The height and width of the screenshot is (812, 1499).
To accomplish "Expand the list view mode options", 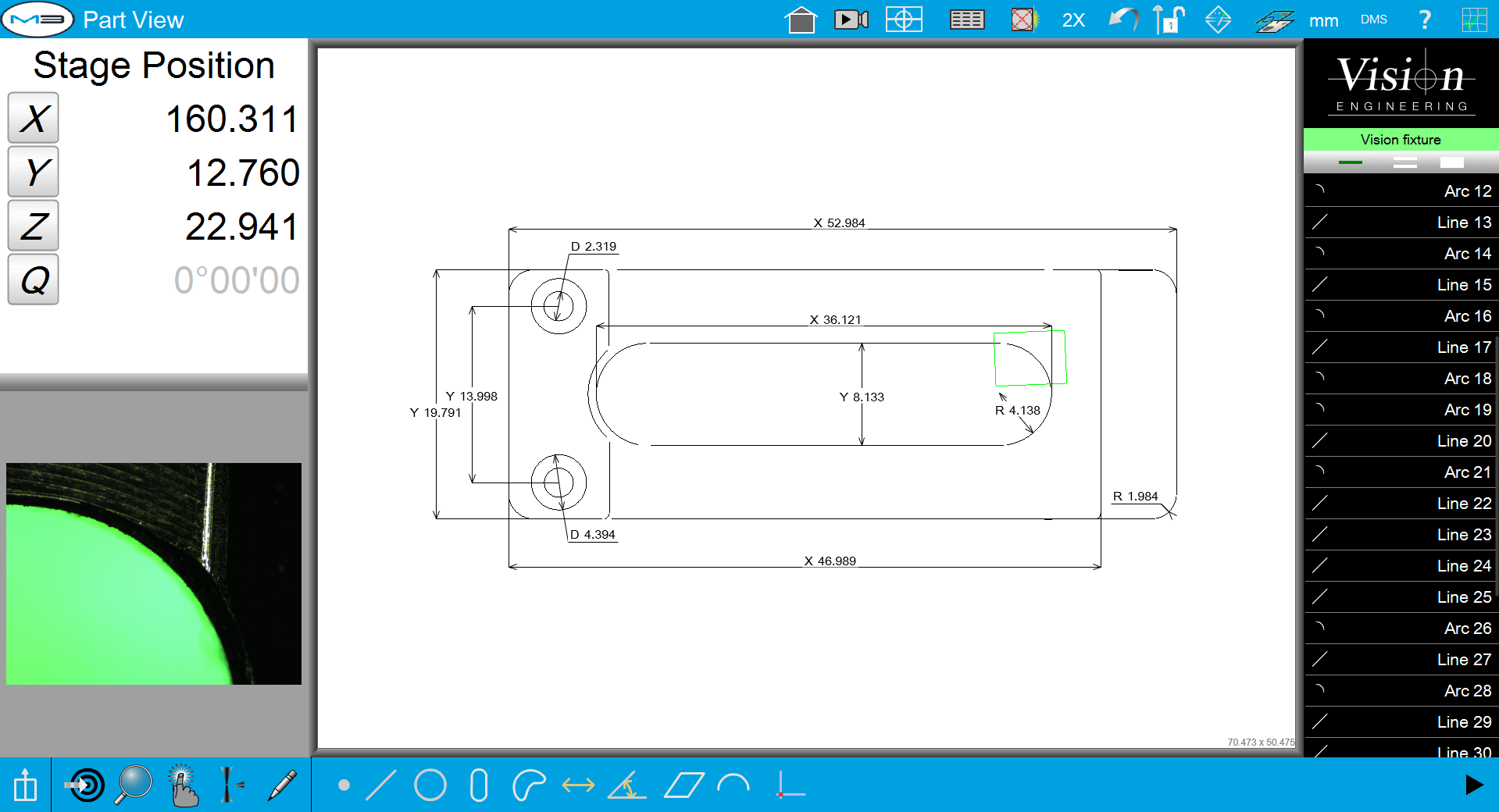I will click(1405, 162).
